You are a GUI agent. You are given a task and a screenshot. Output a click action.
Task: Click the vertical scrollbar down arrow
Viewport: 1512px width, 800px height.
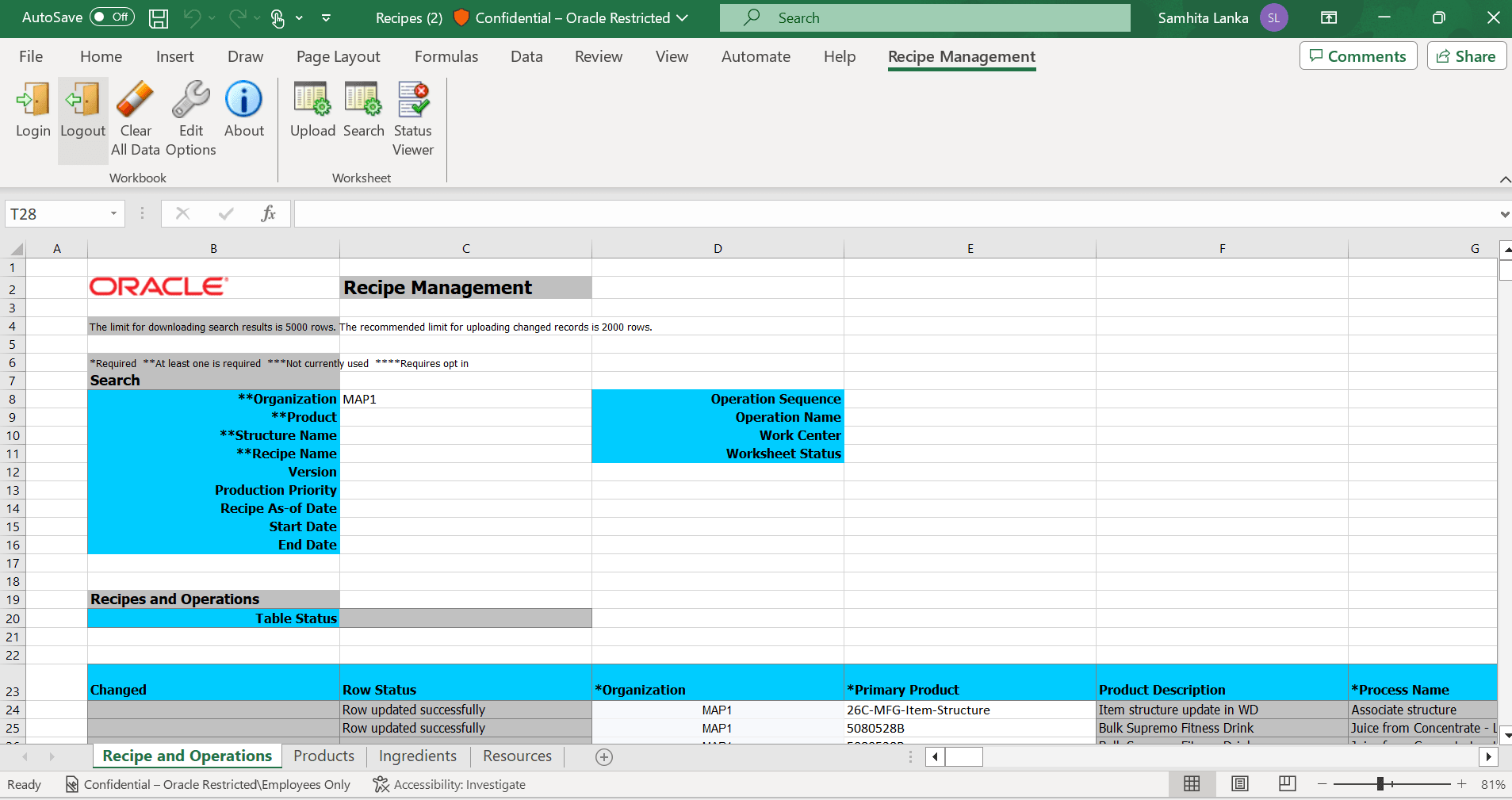point(1505,735)
